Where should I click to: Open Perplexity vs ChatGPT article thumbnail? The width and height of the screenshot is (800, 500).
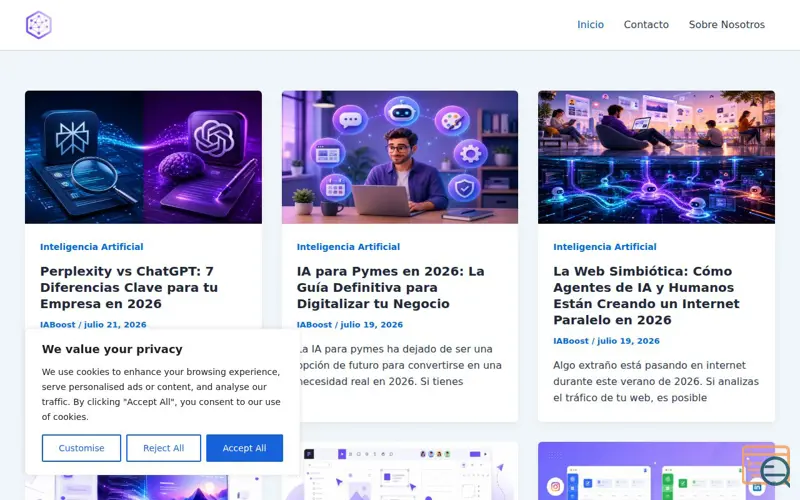(x=143, y=157)
